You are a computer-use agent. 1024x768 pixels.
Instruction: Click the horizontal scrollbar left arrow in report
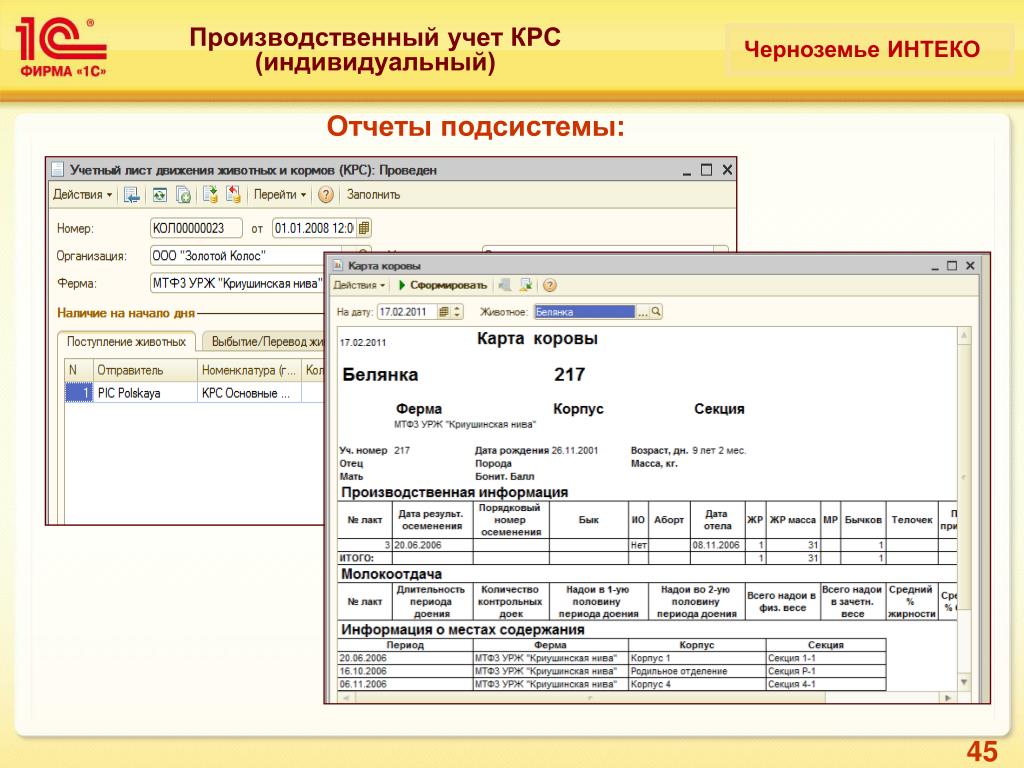click(345, 697)
